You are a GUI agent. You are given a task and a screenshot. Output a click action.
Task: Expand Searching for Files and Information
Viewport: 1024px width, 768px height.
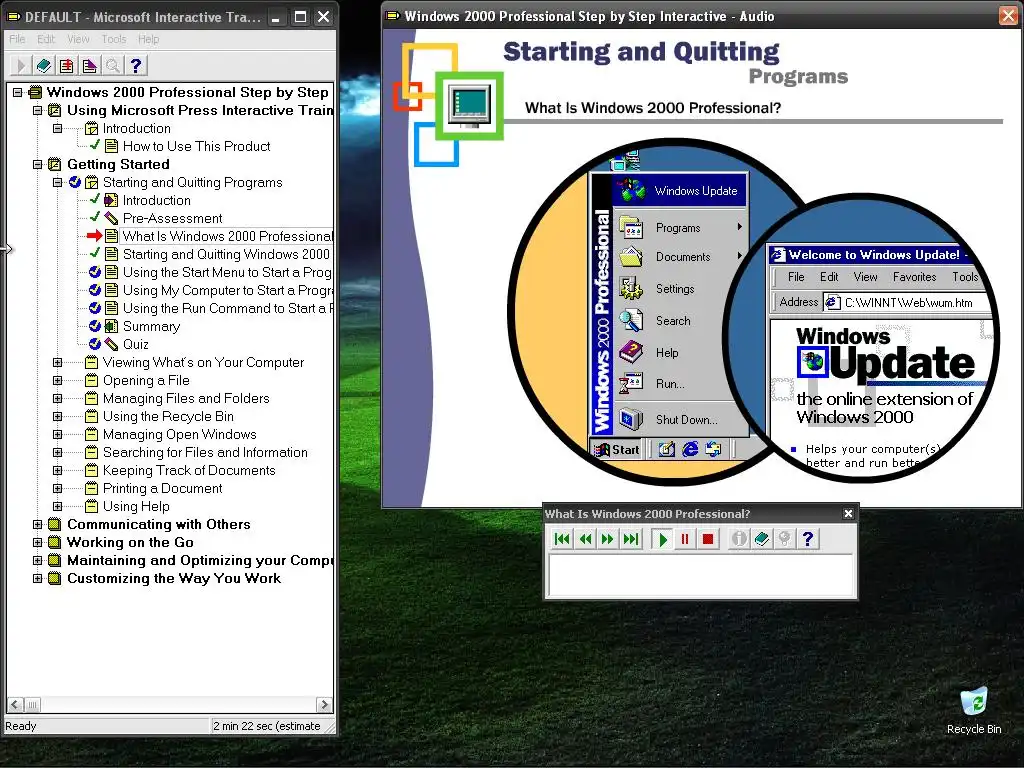click(x=57, y=452)
